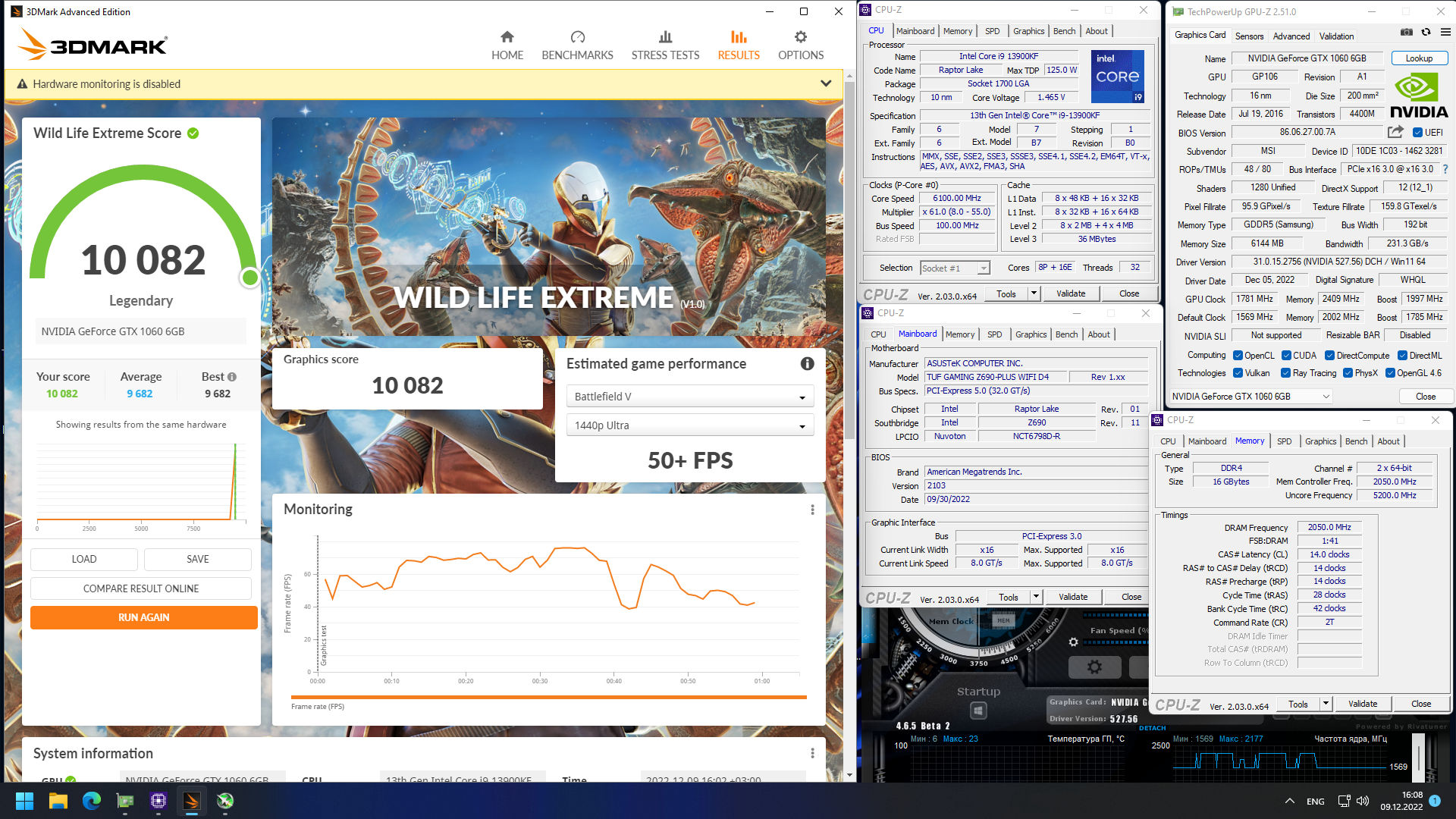Launch Microsoft Edge from the taskbar
Screen dimensions: 1456x819
(92, 801)
